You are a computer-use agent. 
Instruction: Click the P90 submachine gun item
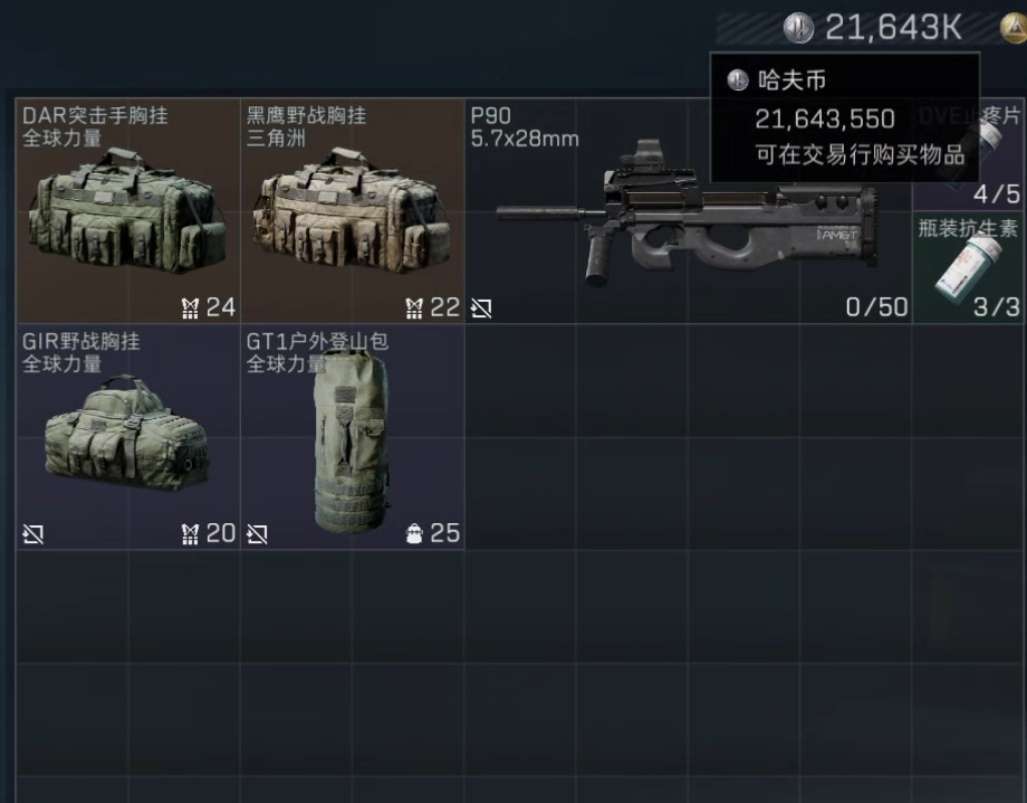(688, 211)
